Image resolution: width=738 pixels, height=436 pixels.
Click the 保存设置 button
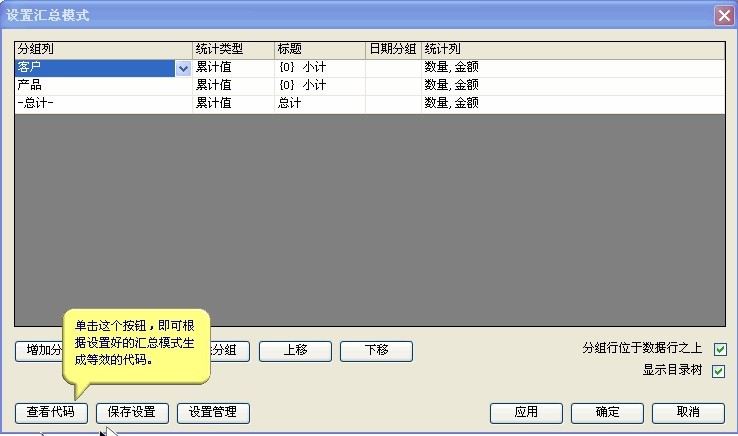[132, 412]
